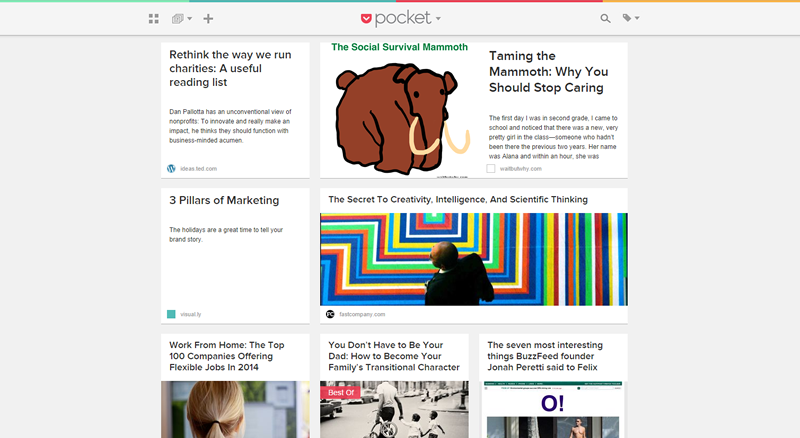
Task: Click the waitbutwhy.com favicon
Action: 491,169
